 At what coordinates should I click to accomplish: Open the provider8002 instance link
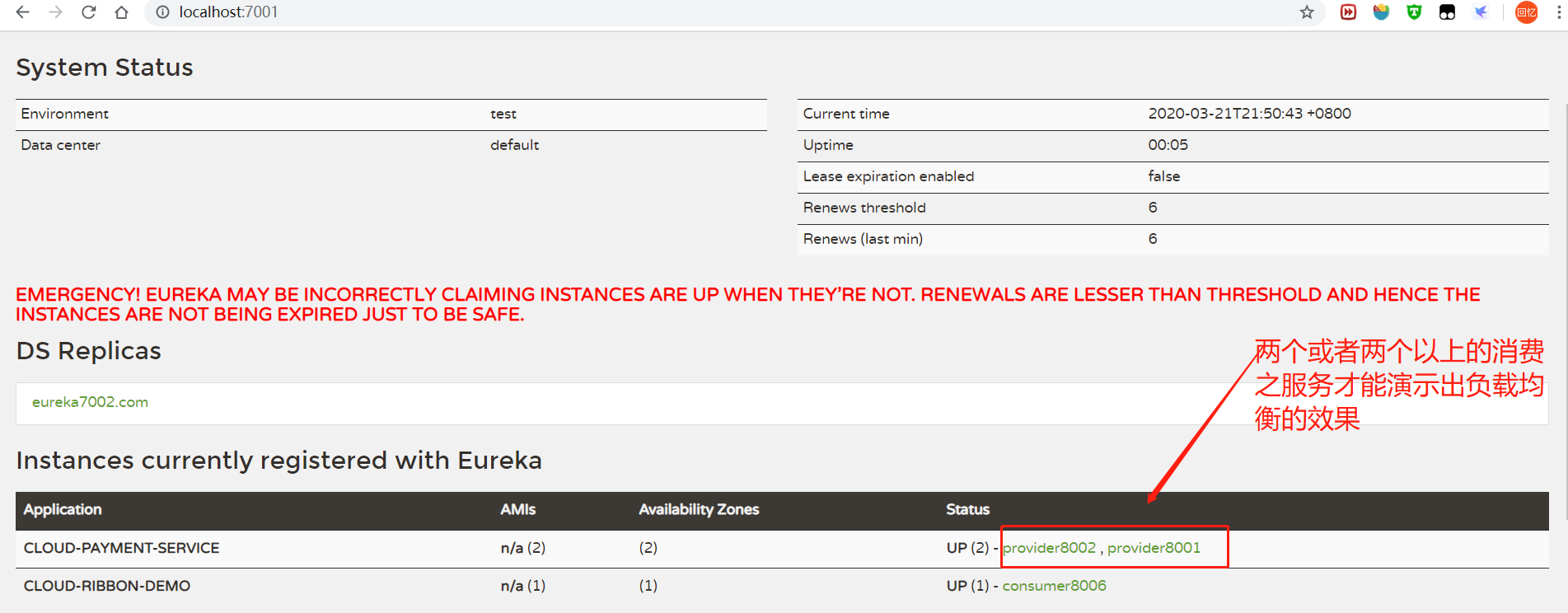(1050, 548)
